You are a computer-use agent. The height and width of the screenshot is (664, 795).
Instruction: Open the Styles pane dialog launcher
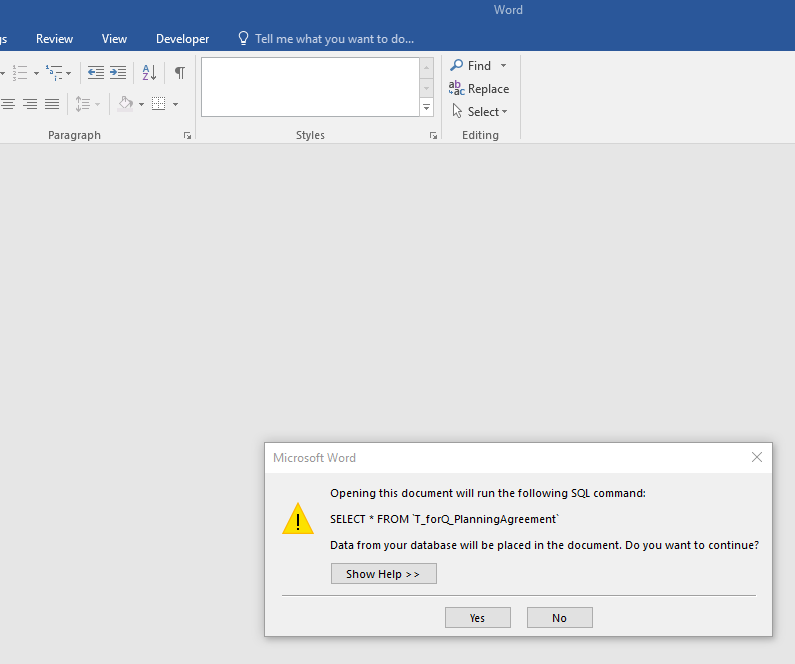(x=433, y=135)
